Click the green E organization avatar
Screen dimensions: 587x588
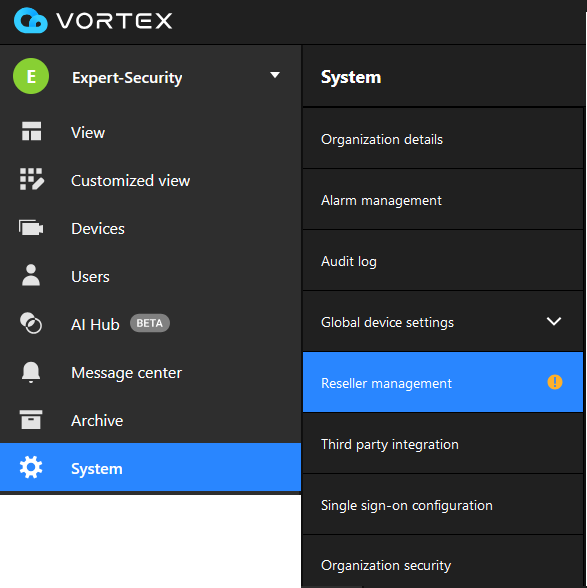[x=31, y=76]
